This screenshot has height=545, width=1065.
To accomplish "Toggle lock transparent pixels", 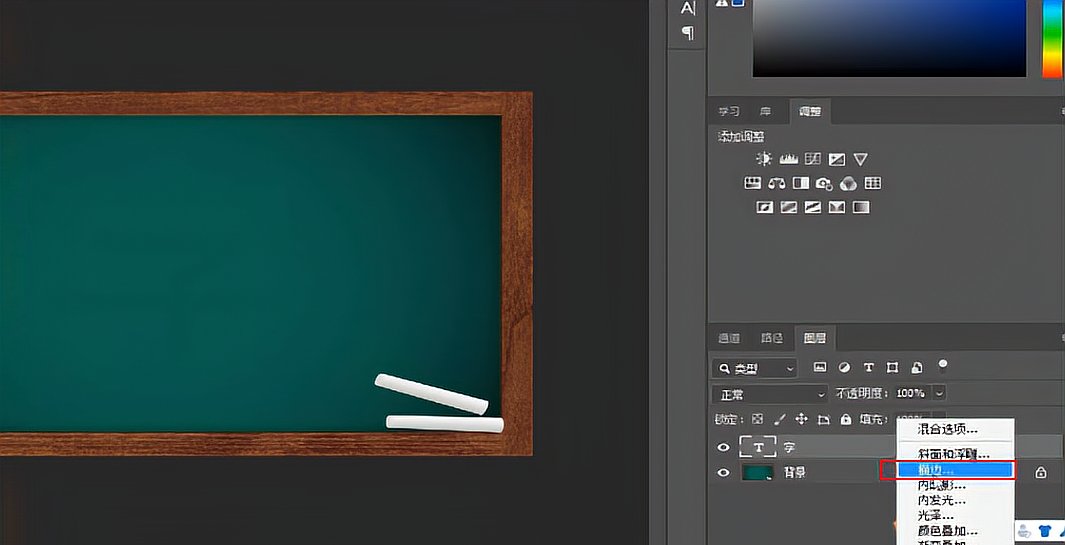I will (x=757, y=419).
